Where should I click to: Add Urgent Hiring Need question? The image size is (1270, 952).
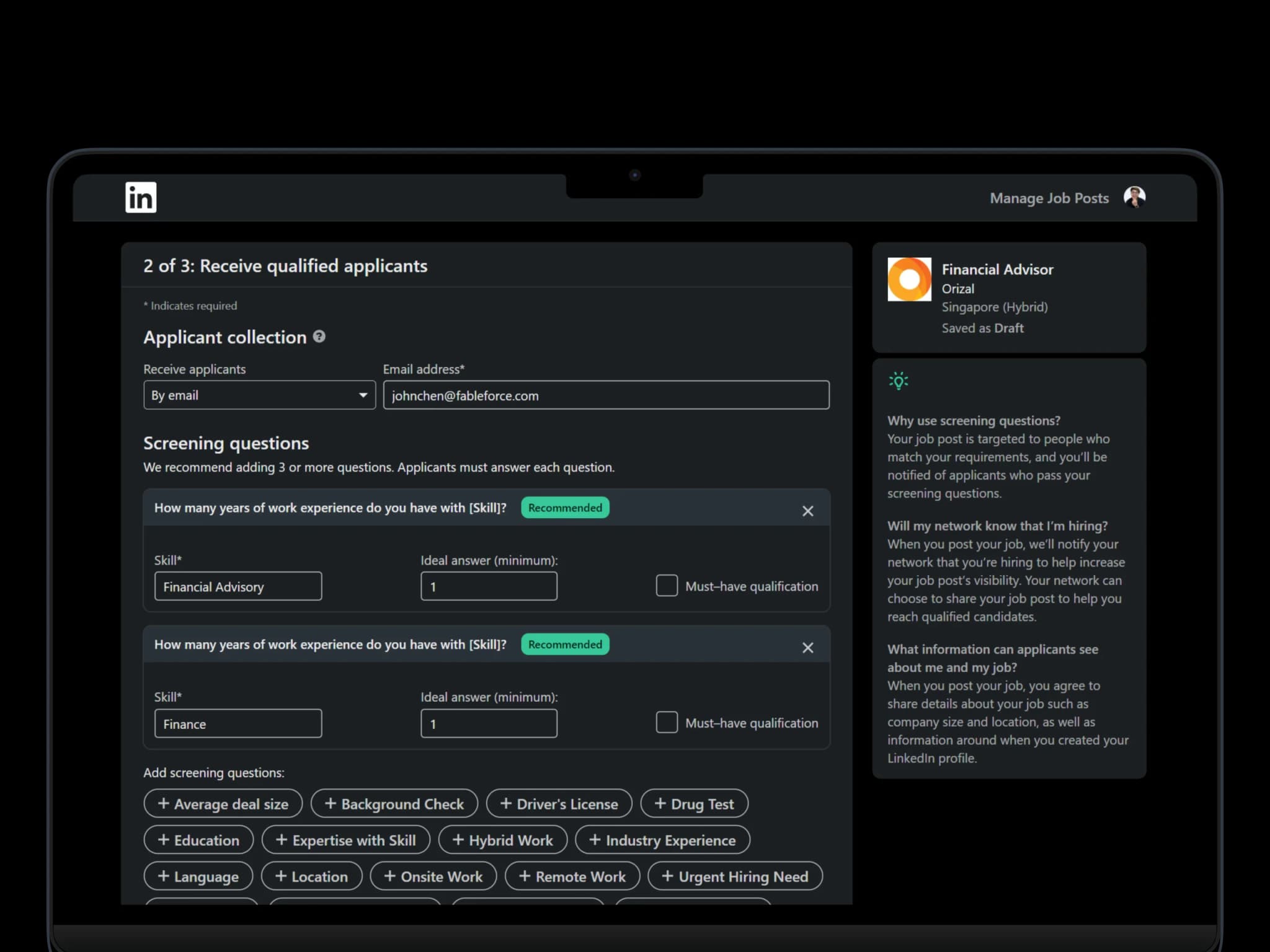click(735, 876)
